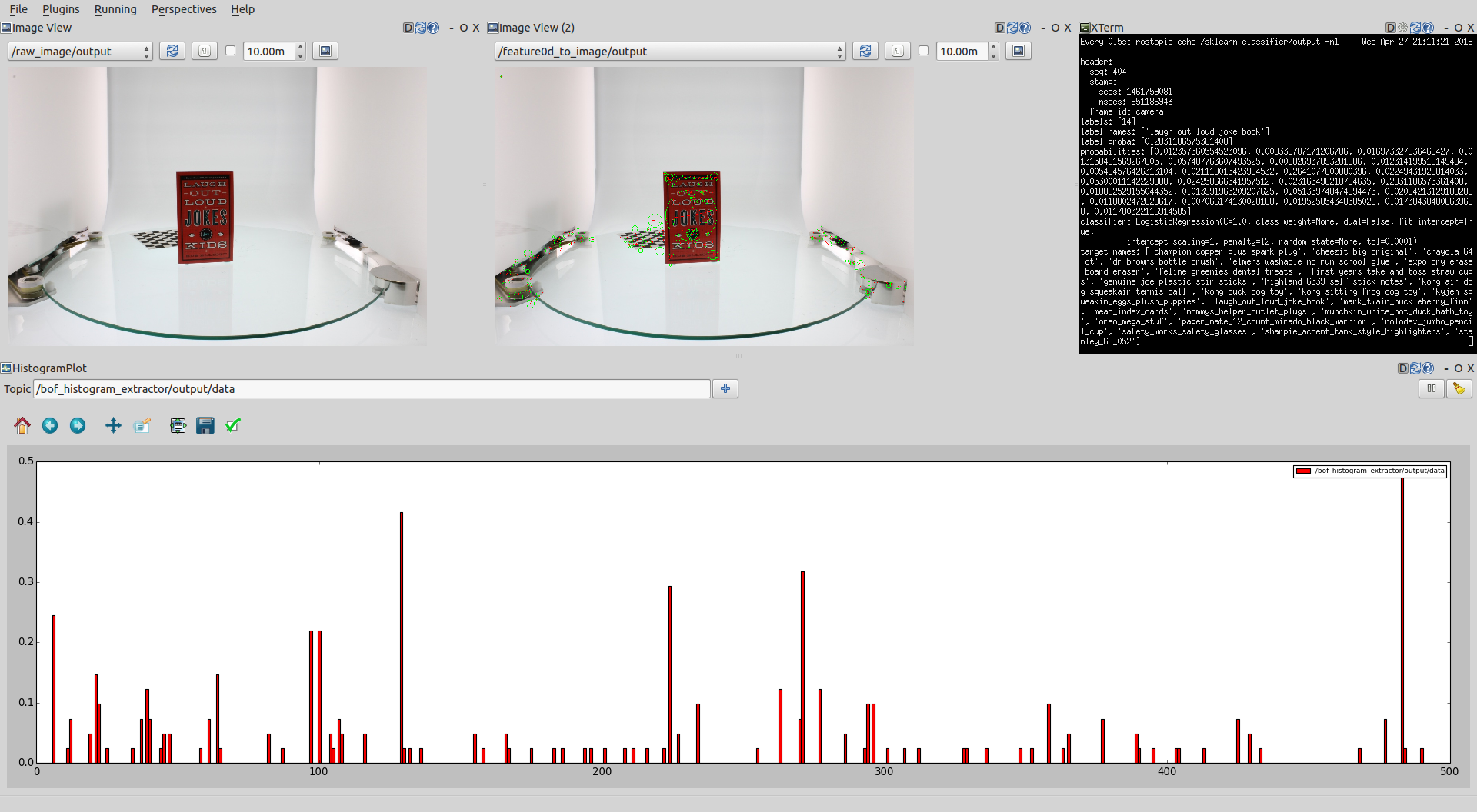This screenshot has height=812, width=1477.
Task: Edit curves and axes parameters checkmark
Action: [x=233, y=425]
